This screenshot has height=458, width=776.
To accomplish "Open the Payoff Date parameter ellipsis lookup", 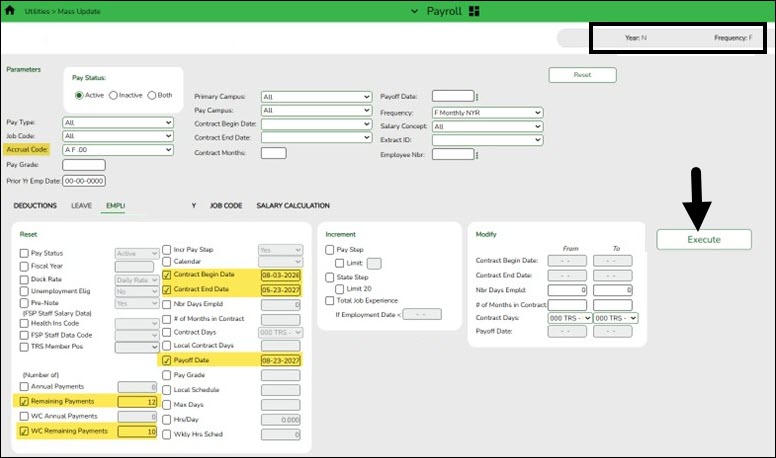I will coord(478,97).
